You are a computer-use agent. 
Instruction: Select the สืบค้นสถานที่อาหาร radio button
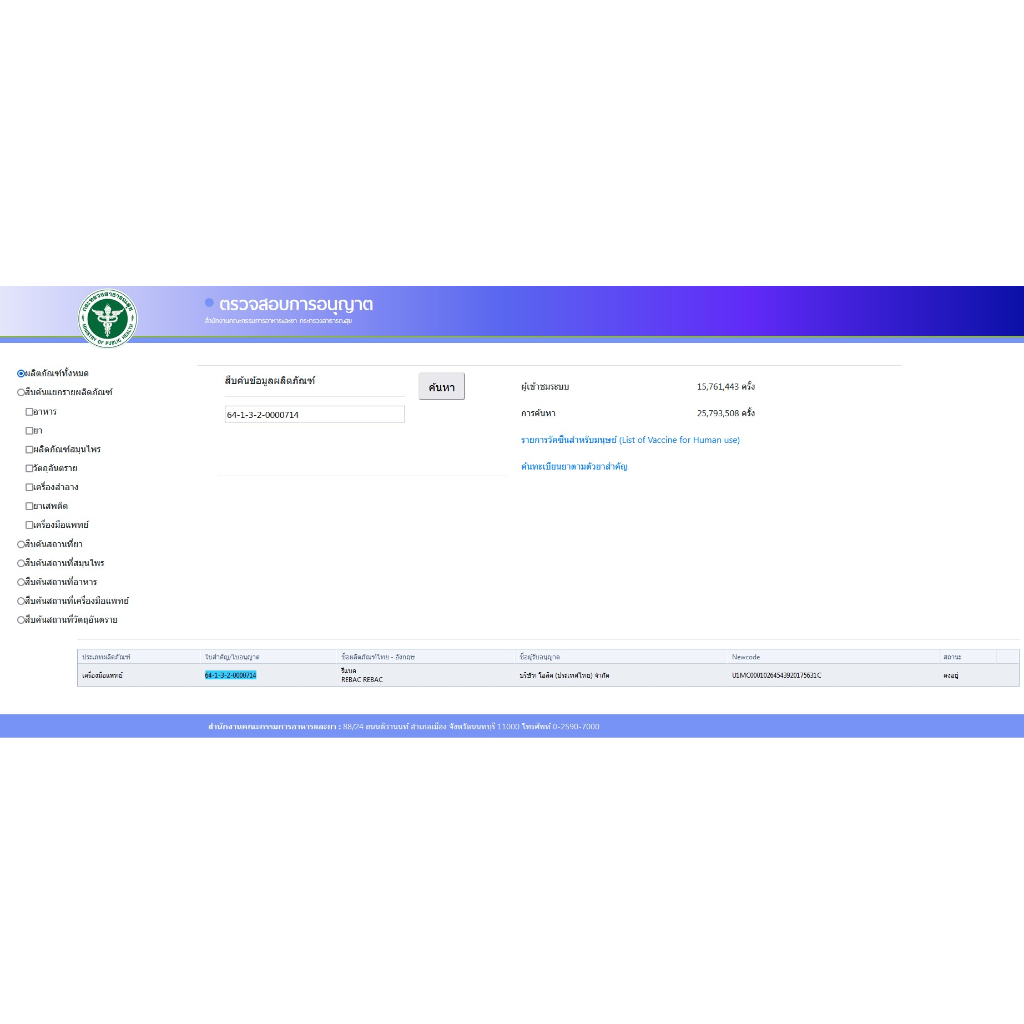coord(21,582)
